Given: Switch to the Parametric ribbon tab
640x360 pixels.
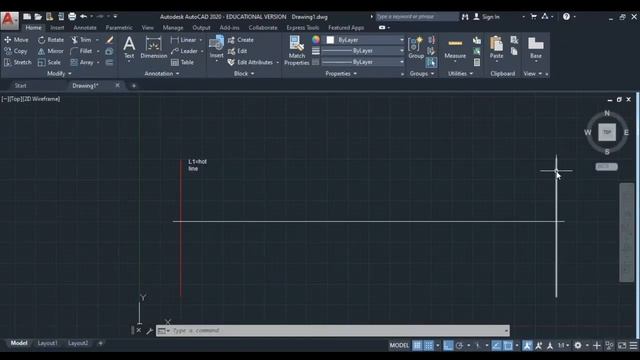Looking at the screenshot, I should [x=119, y=28].
